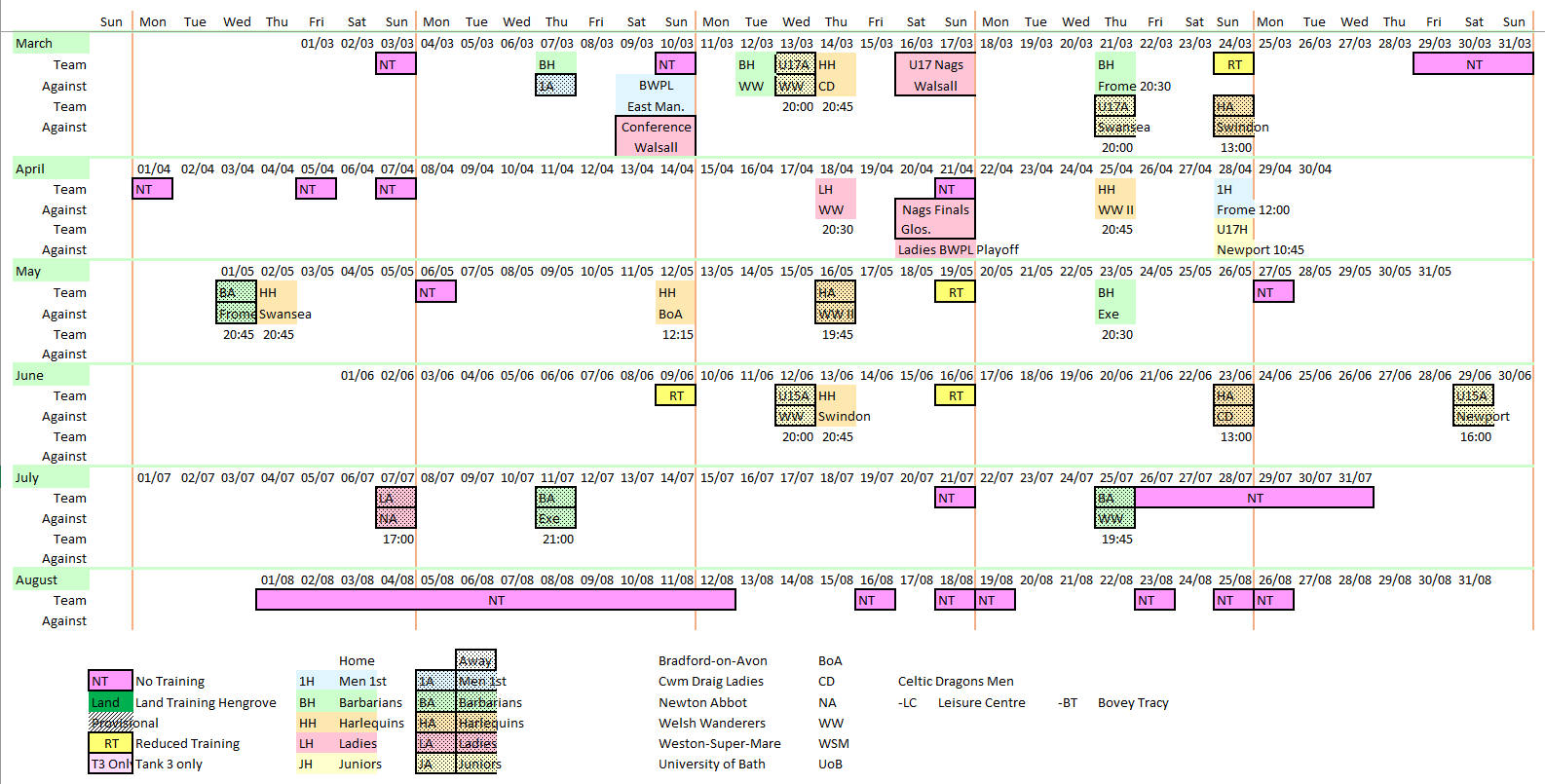Click the yellow RT Reduced Training legend swatch
Screen dimensions: 1545x784
[111, 744]
